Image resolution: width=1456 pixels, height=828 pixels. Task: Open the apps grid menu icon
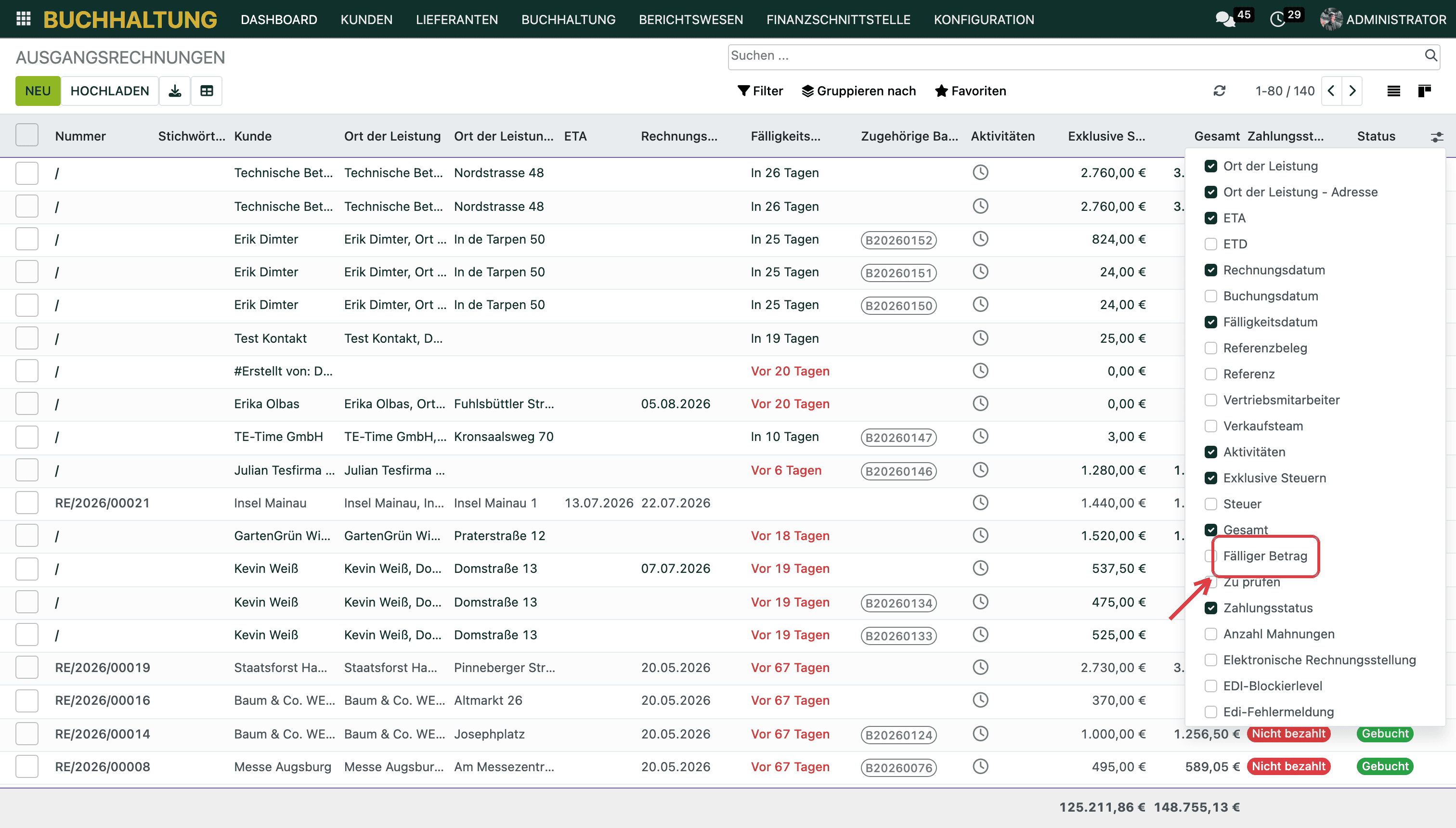click(23, 19)
